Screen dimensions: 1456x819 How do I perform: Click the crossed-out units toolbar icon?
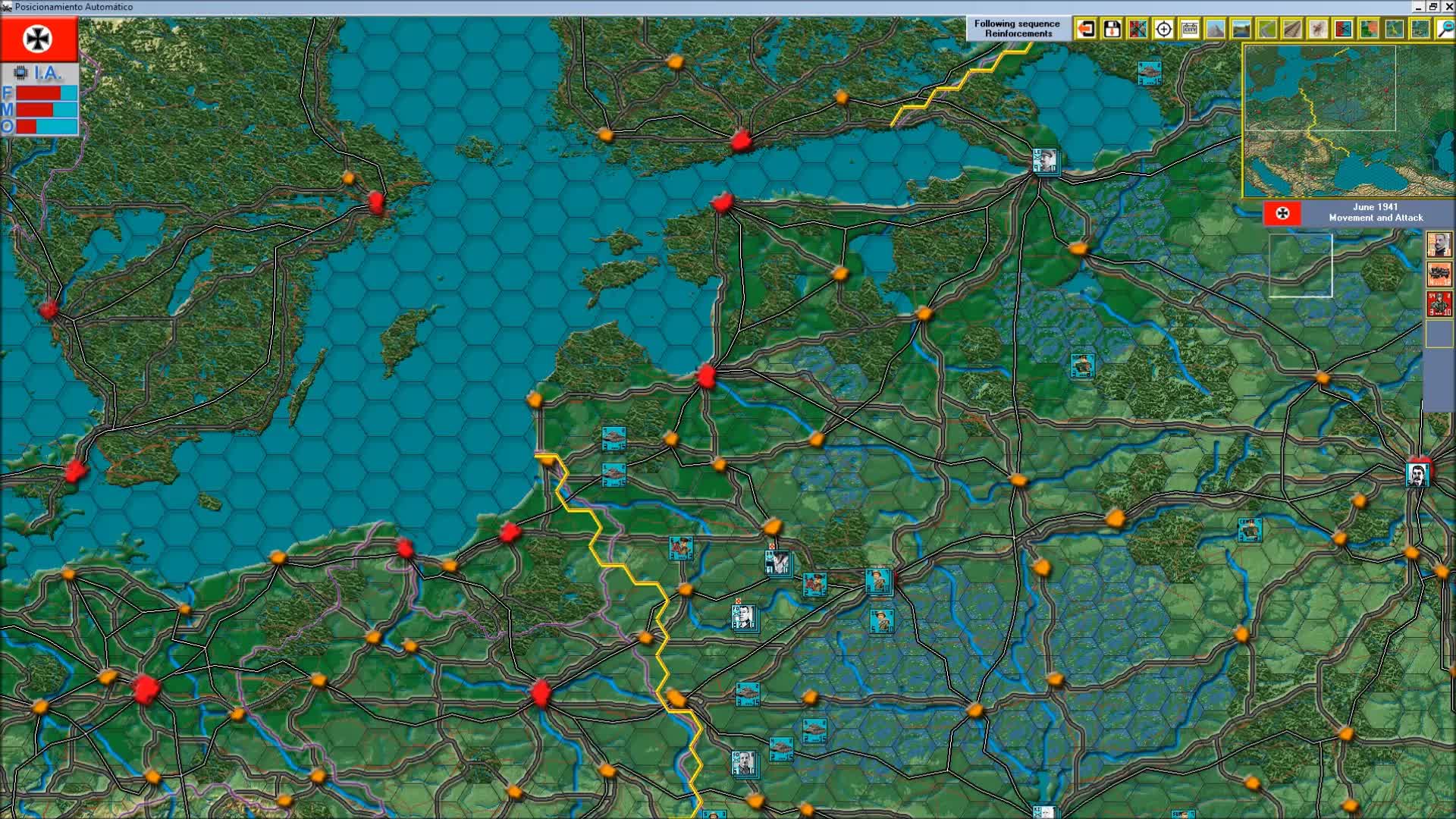point(1137,30)
